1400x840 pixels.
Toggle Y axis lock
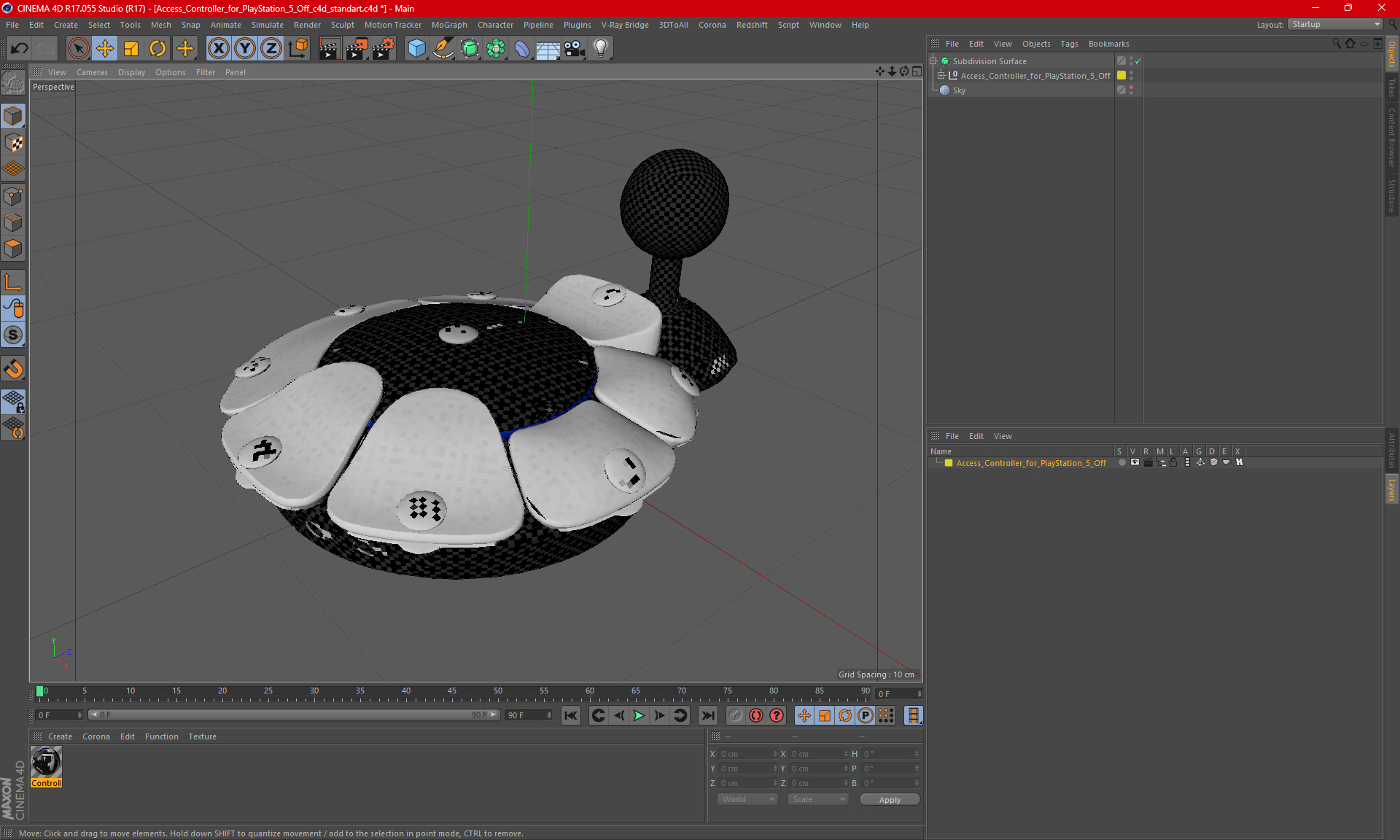[245, 49]
